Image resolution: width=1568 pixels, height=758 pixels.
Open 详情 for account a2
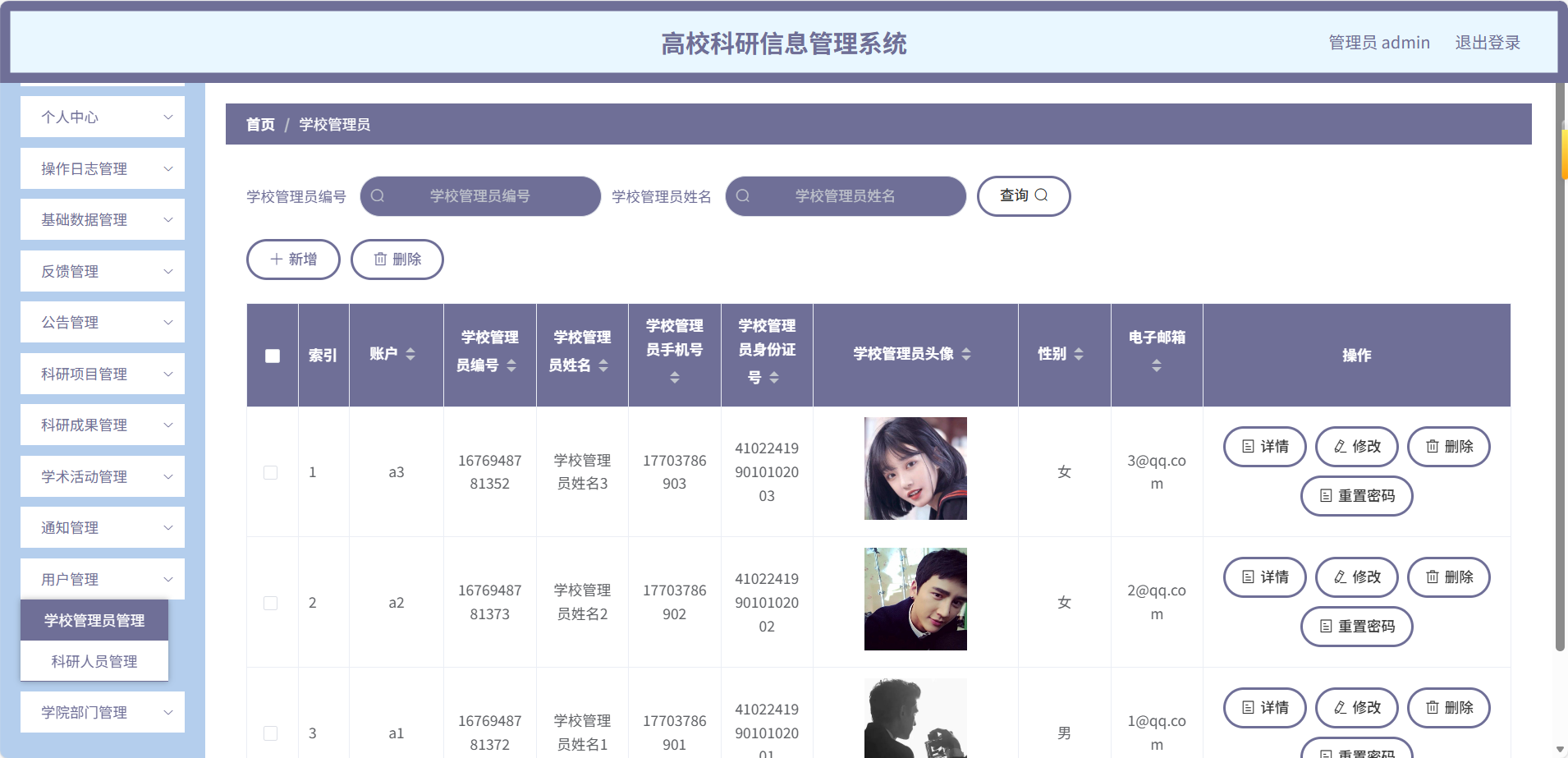1265,577
